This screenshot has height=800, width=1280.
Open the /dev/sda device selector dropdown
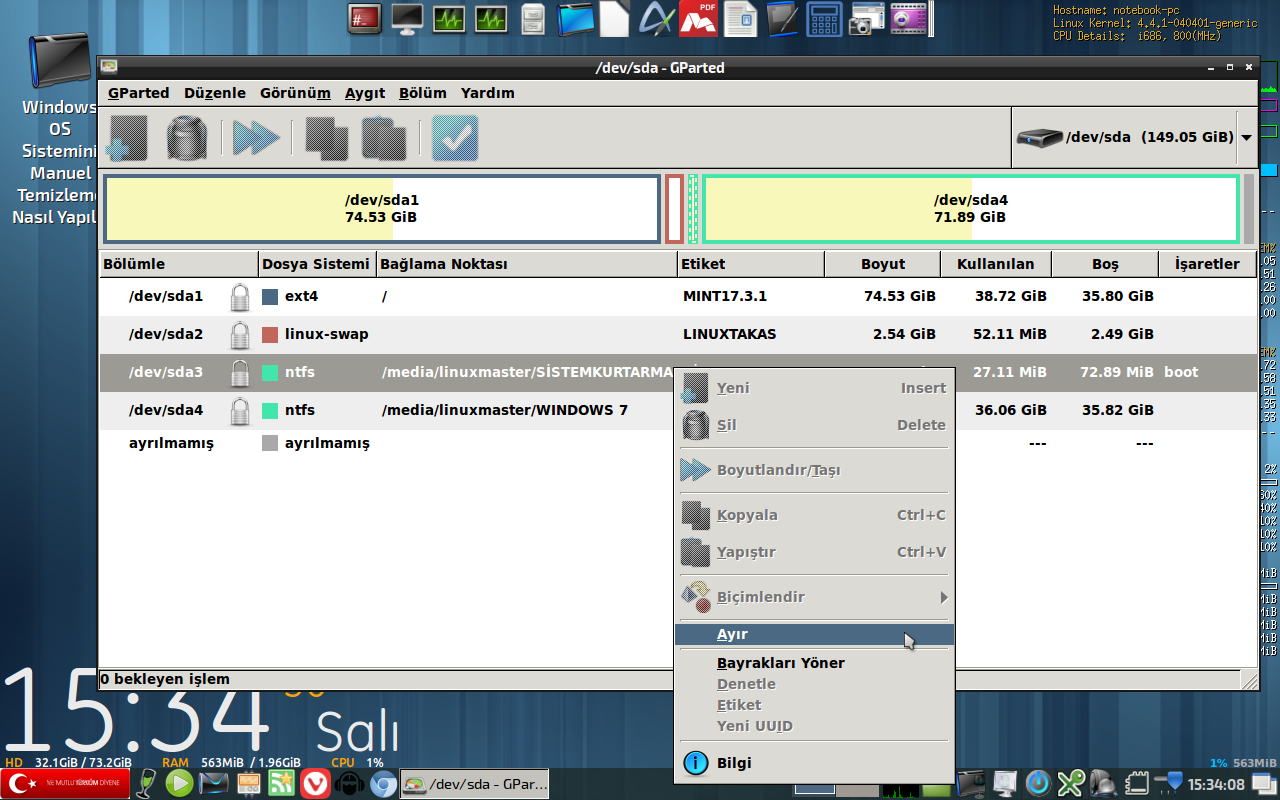tap(1134, 138)
